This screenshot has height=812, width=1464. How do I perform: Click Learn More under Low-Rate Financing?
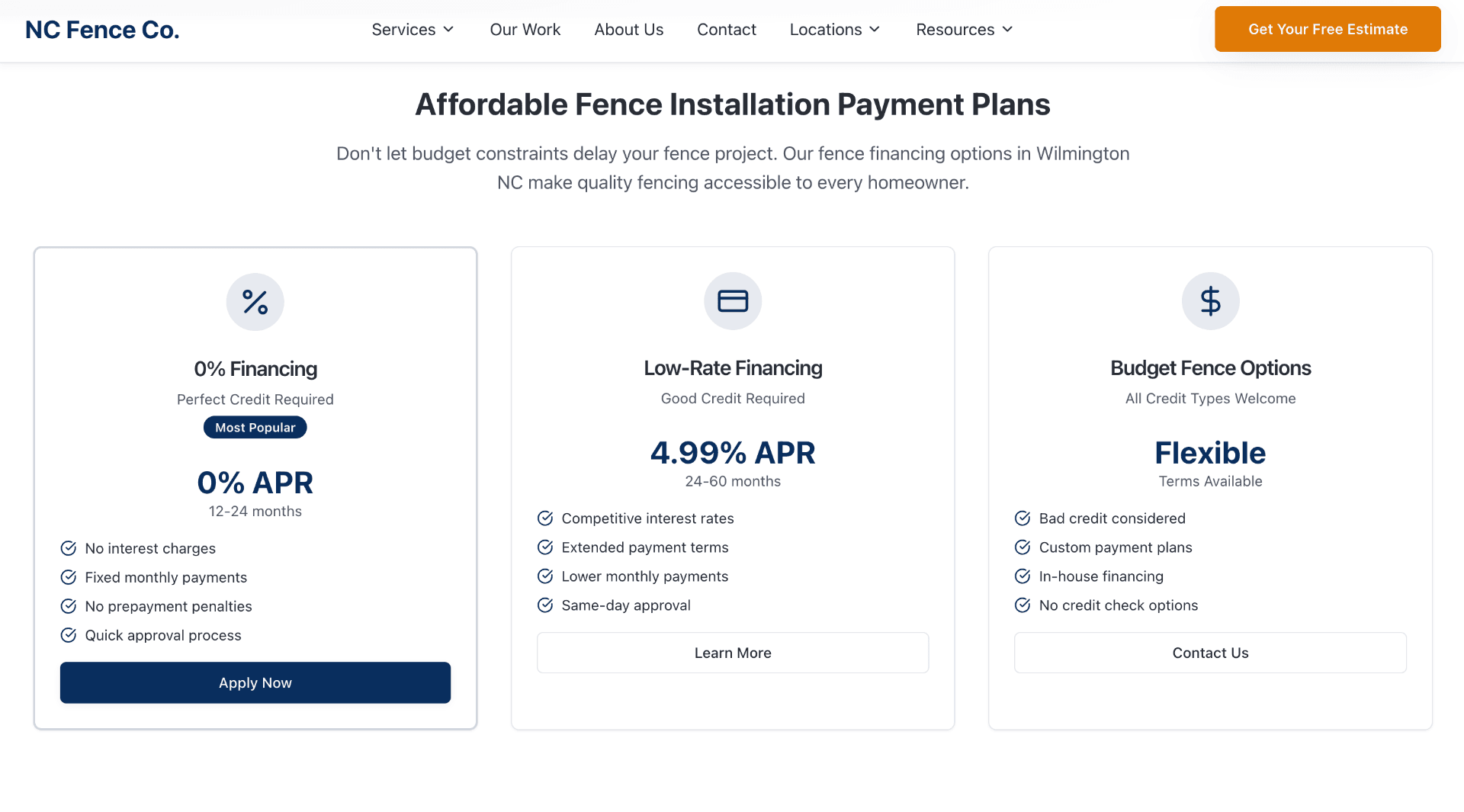(732, 653)
